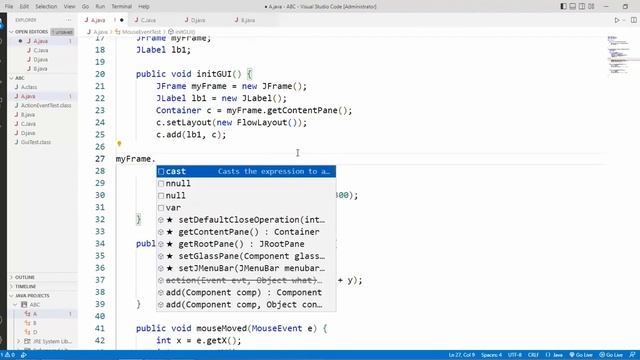Click the lightbulb quick fix icon

119,144
